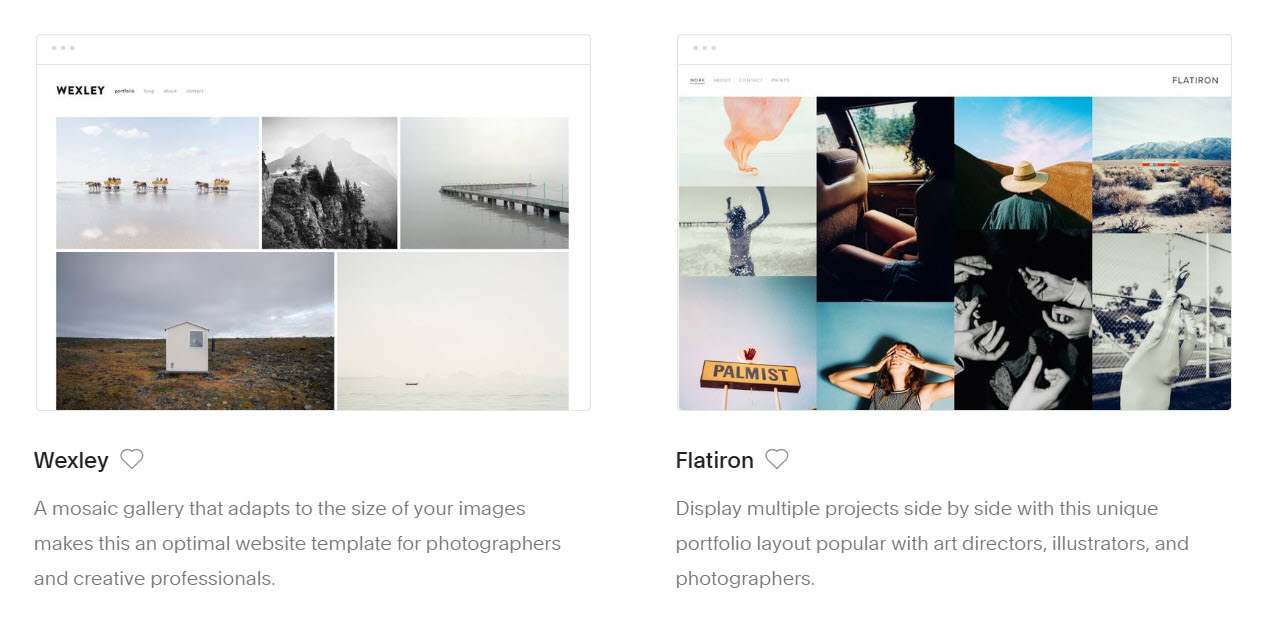
Task: Open the foggy pier photo thumbnail
Action: [x=484, y=183]
